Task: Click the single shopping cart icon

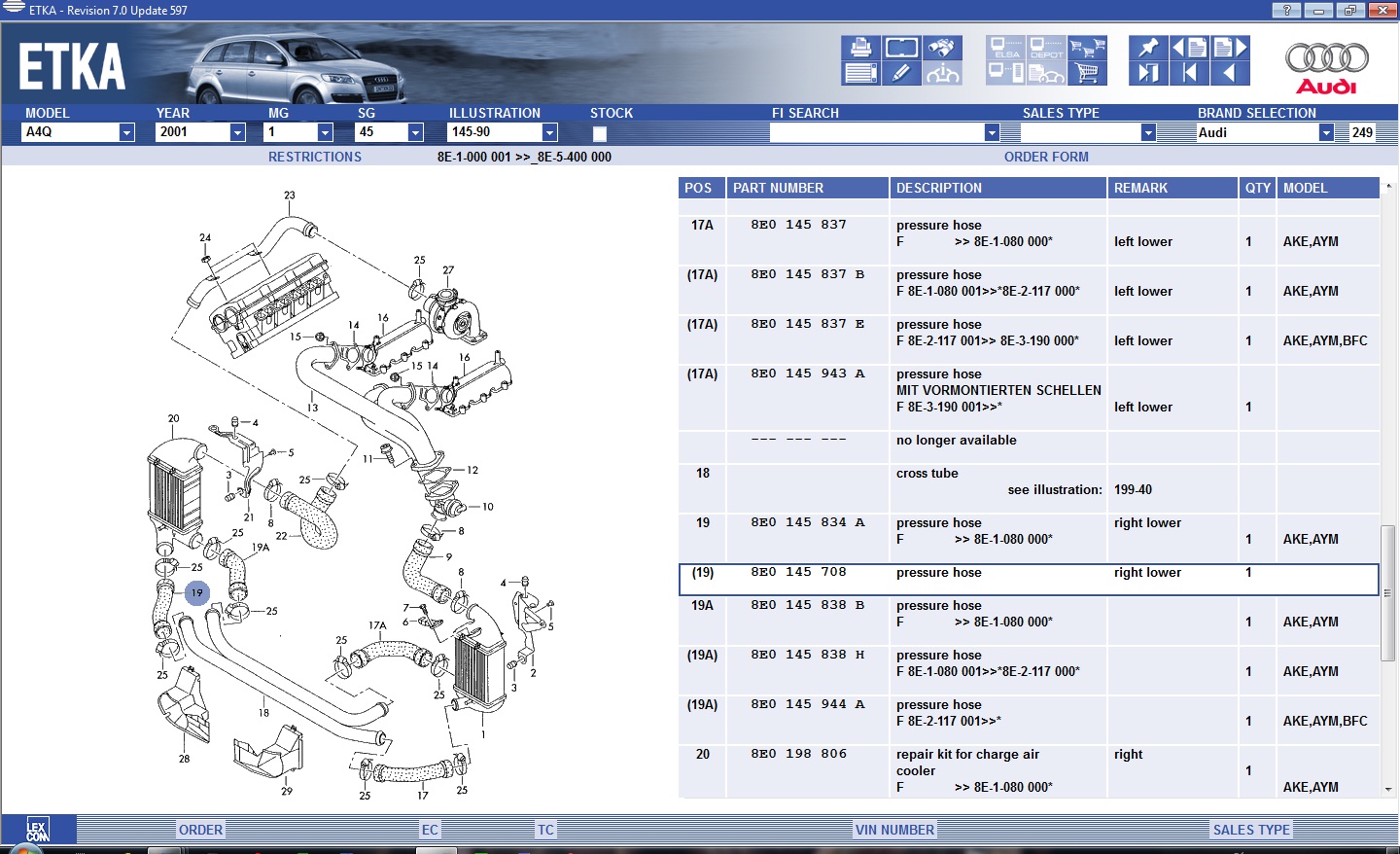Action: click(x=1087, y=73)
